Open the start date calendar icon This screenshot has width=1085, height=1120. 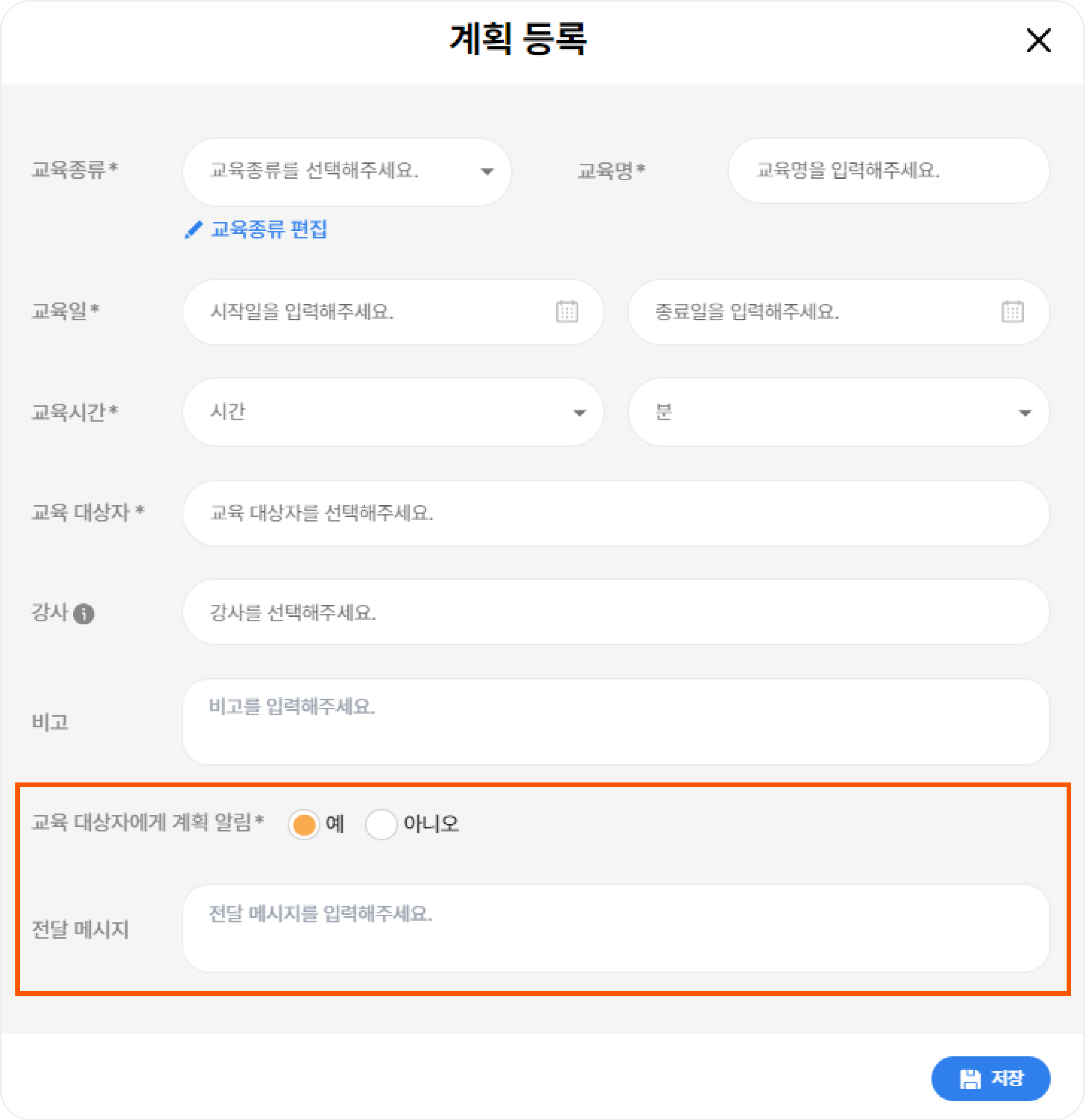pyautogui.click(x=567, y=311)
